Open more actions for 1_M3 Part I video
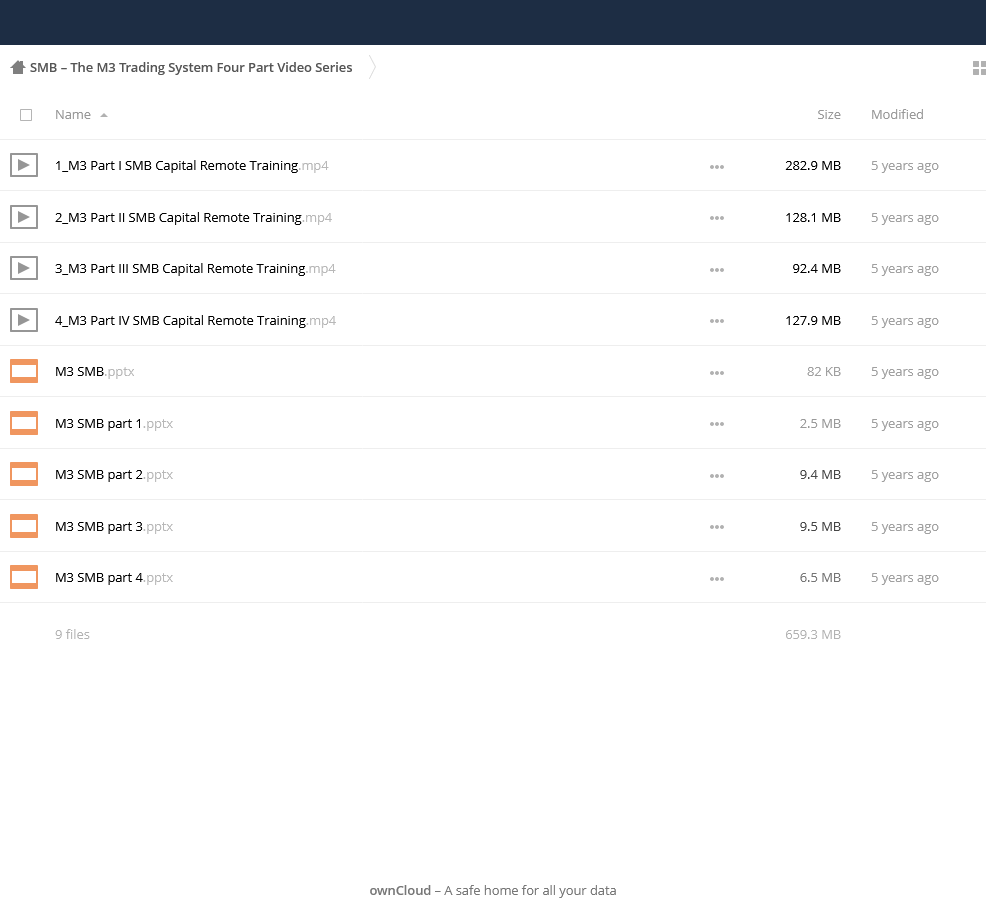Viewport: 986px width, 920px height. pos(717,167)
